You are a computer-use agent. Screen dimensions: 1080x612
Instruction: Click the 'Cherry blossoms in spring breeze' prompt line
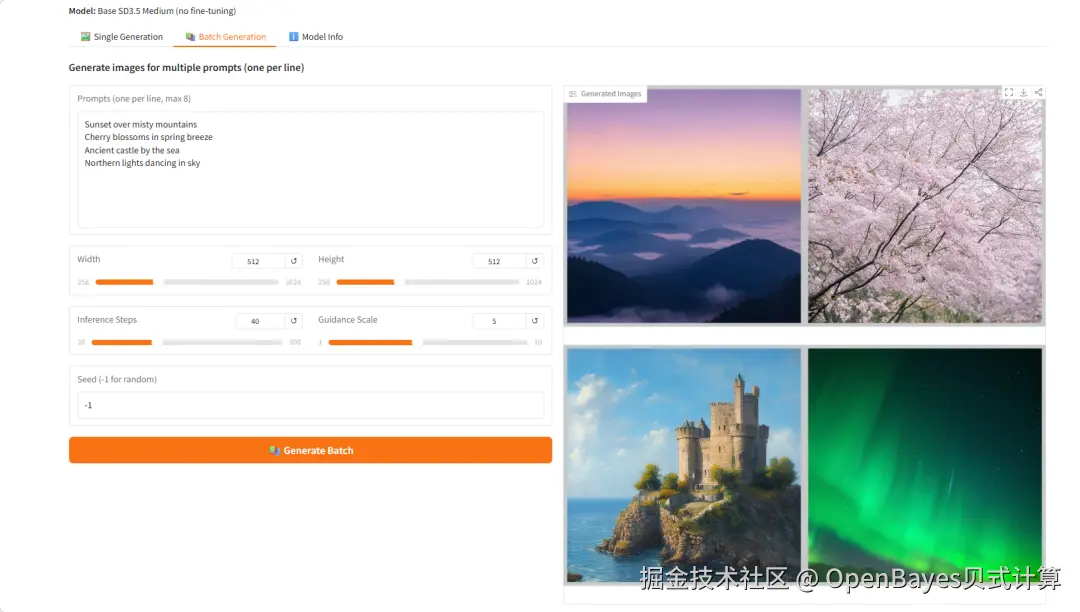(148, 137)
